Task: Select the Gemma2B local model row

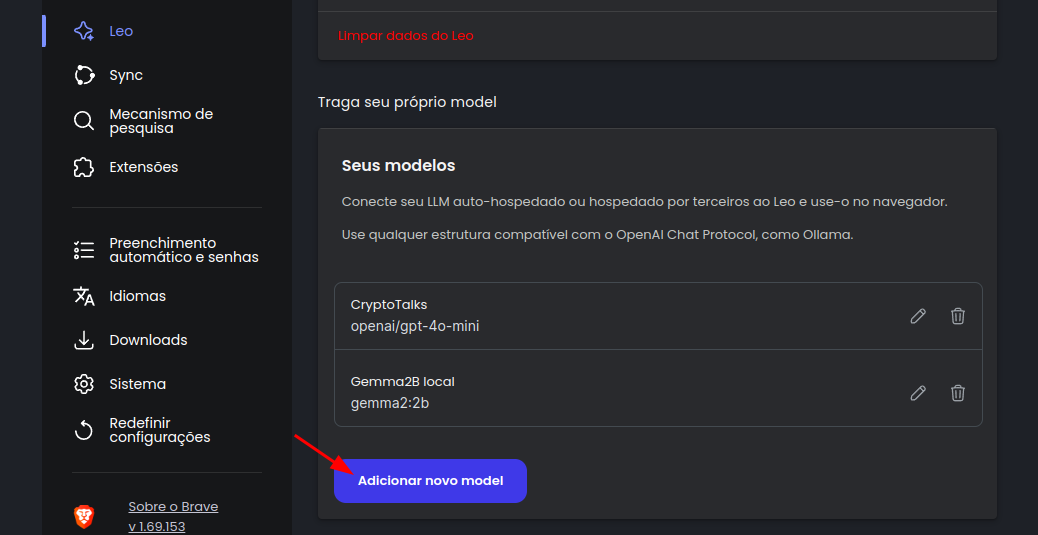Action: click(600, 393)
